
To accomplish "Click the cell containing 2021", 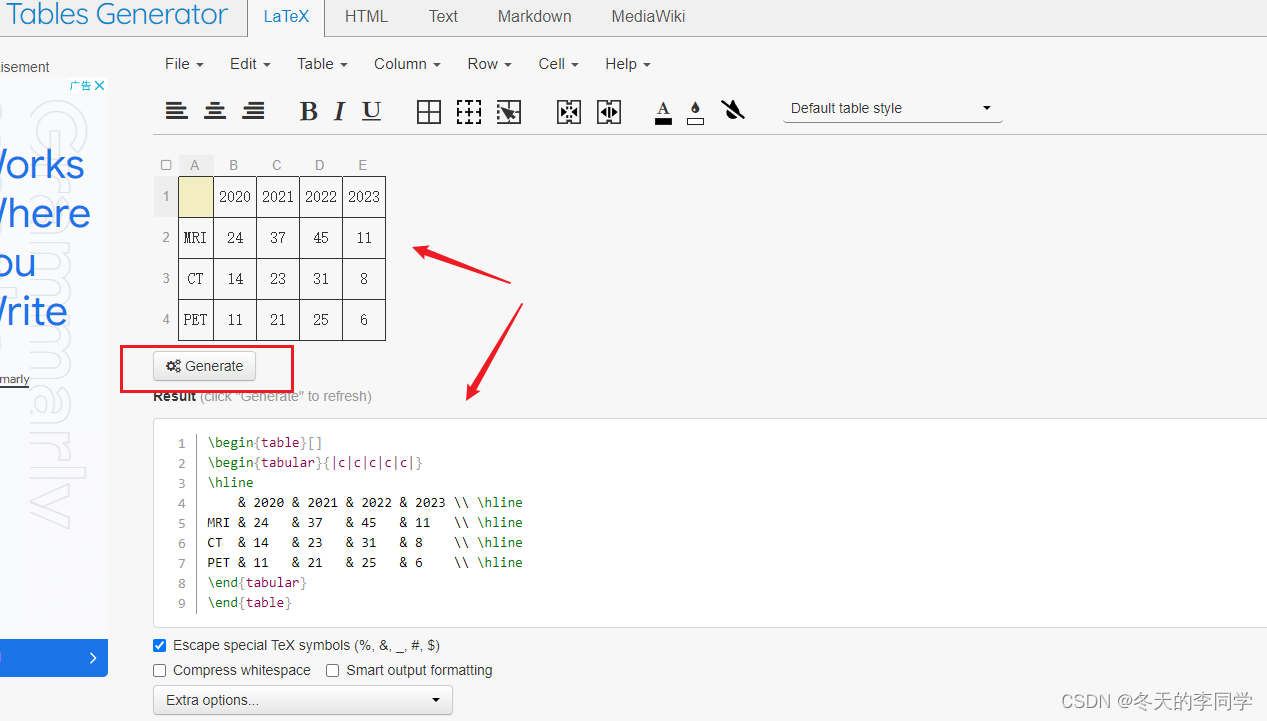I will click(x=278, y=197).
